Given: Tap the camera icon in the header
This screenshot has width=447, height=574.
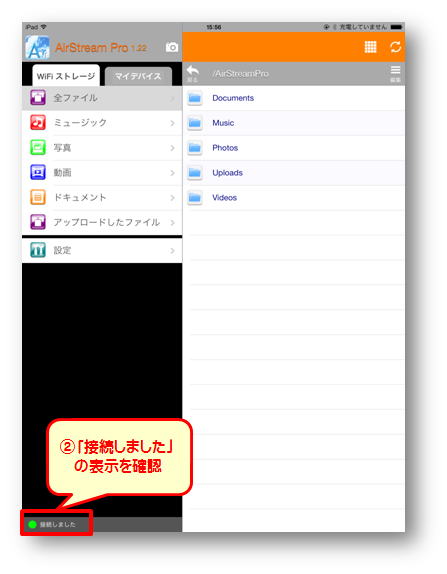Looking at the screenshot, I should pyautogui.click(x=171, y=47).
